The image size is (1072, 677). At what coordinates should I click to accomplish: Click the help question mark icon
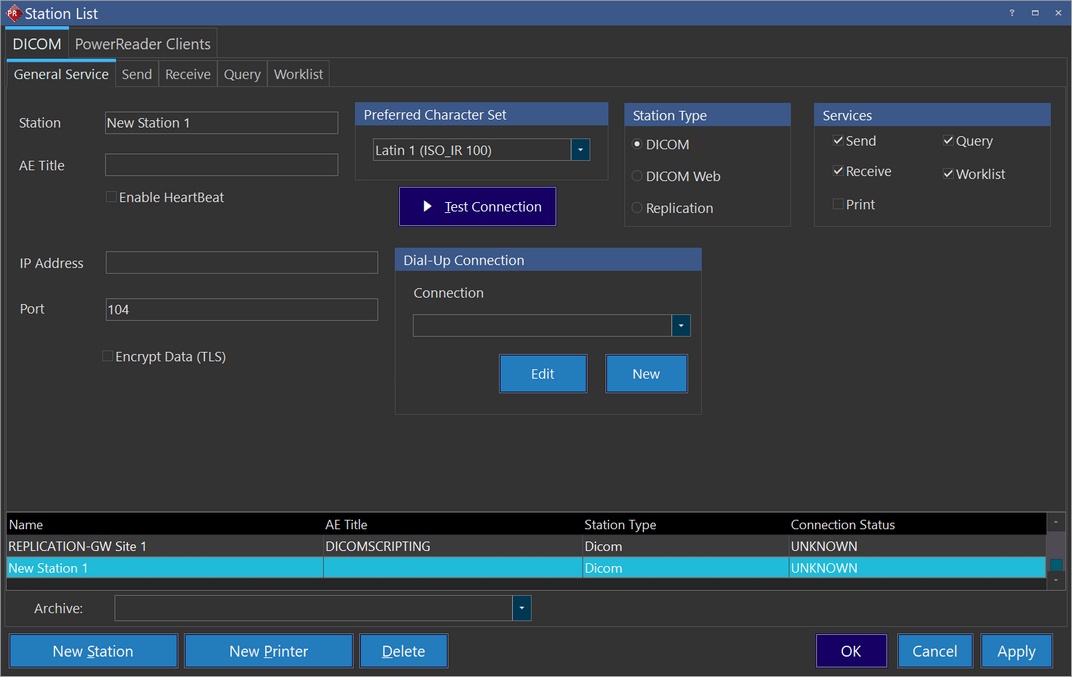coord(1011,13)
